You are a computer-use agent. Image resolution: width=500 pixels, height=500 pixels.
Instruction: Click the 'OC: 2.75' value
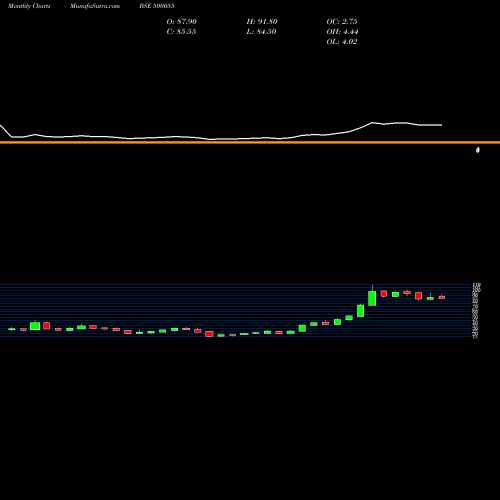(x=342, y=22)
